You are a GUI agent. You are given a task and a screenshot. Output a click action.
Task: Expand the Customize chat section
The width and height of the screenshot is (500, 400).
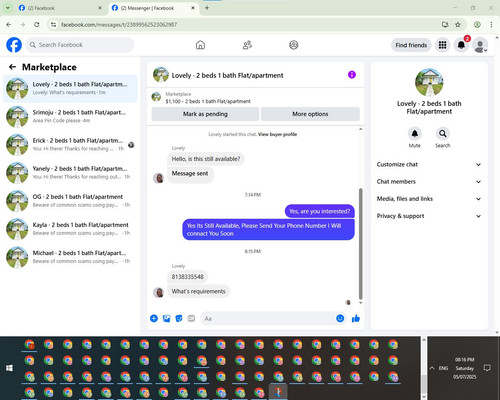pyautogui.click(x=429, y=164)
